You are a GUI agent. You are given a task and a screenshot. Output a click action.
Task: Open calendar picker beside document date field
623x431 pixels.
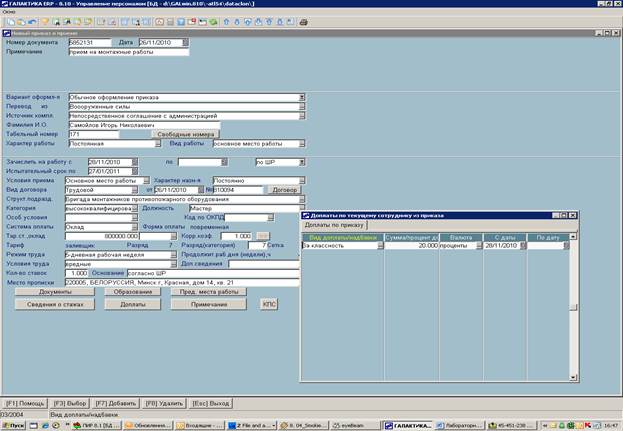(186, 42)
